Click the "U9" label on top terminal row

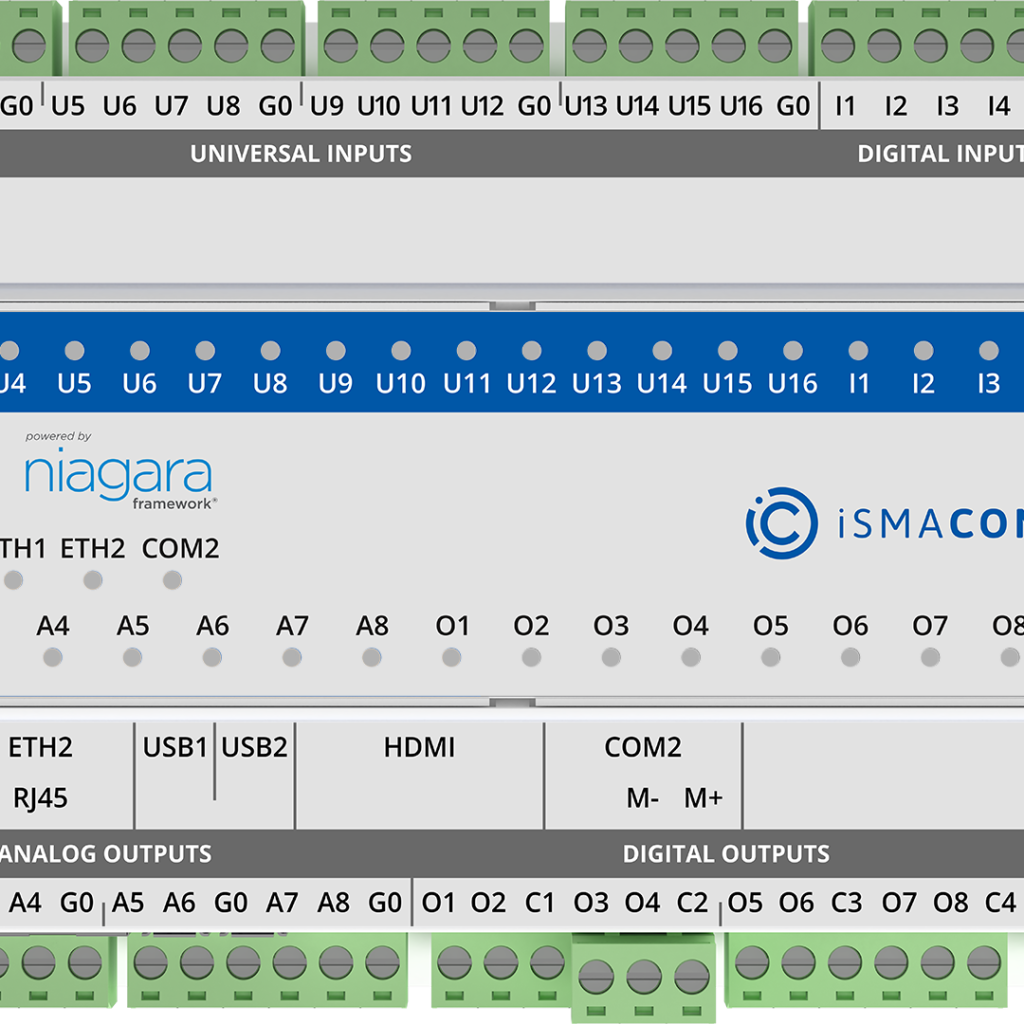(327, 105)
